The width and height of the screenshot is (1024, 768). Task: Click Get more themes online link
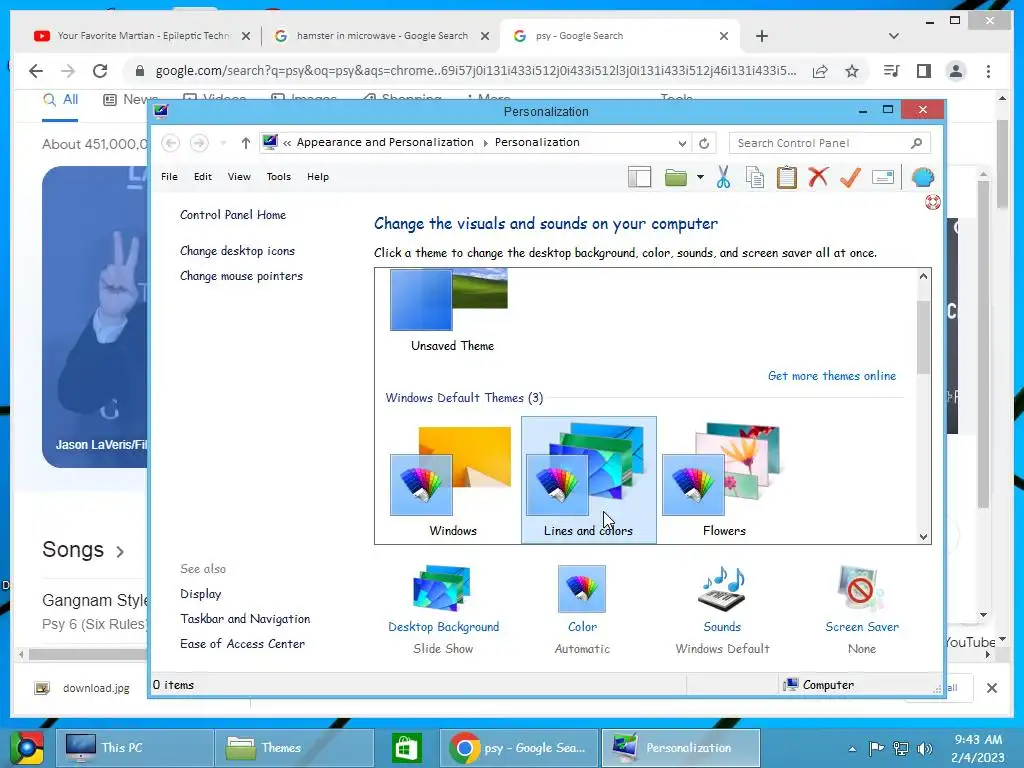coord(831,376)
